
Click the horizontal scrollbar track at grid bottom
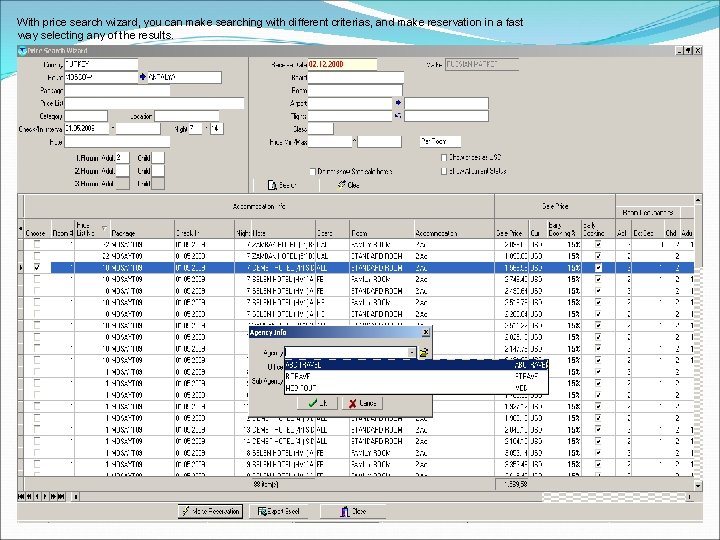[381, 496]
